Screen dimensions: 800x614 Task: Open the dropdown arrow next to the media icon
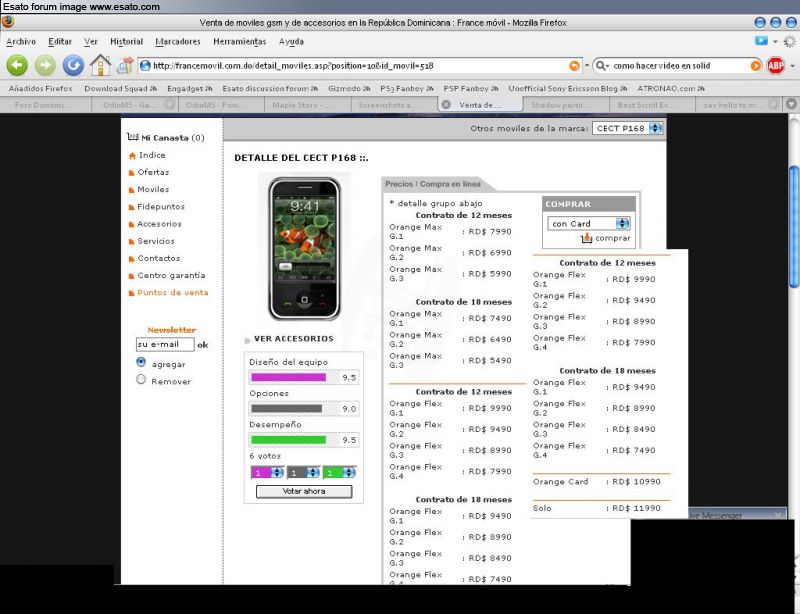[x=775, y=41]
